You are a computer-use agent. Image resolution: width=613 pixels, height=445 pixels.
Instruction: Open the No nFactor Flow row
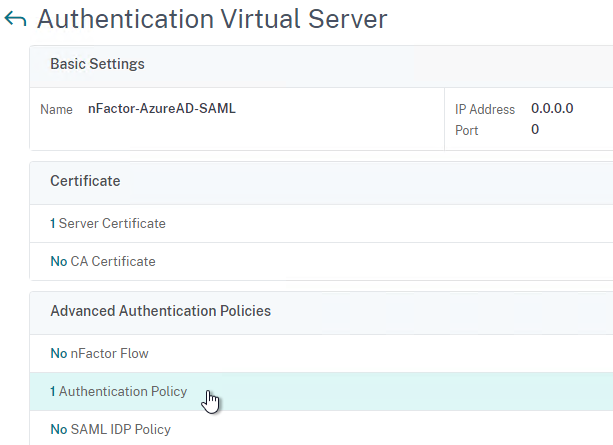click(321, 353)
